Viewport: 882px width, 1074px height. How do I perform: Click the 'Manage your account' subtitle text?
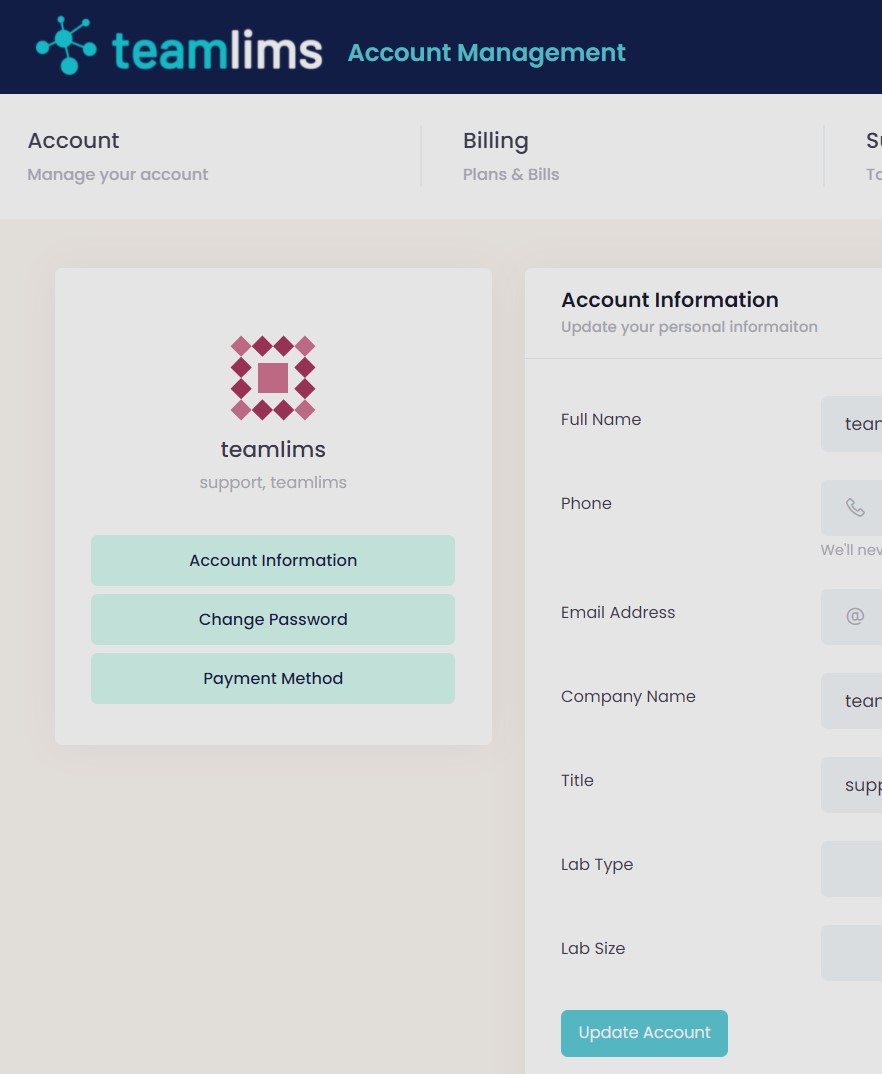coord(118,175)
